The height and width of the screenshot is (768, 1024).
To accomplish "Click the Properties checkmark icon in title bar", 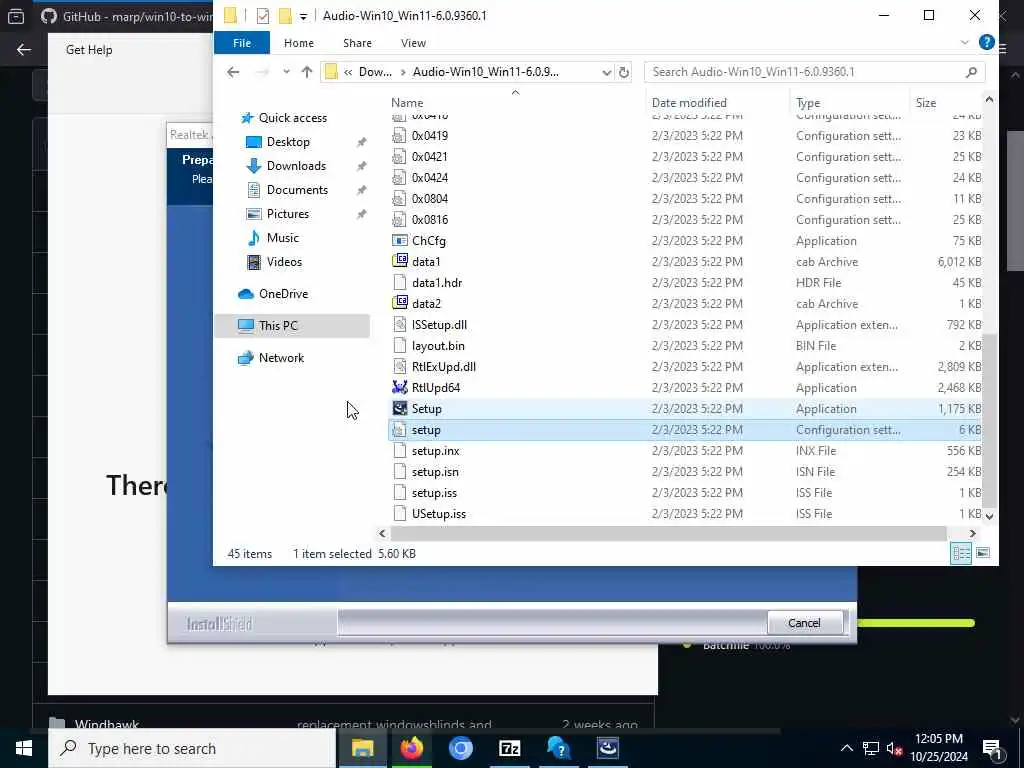I will pos(263,16).
